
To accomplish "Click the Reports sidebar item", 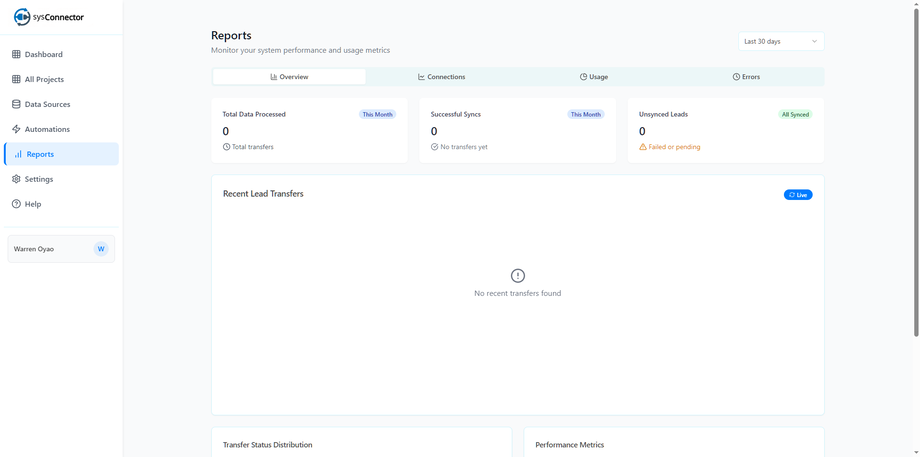I will click(61, 154).
